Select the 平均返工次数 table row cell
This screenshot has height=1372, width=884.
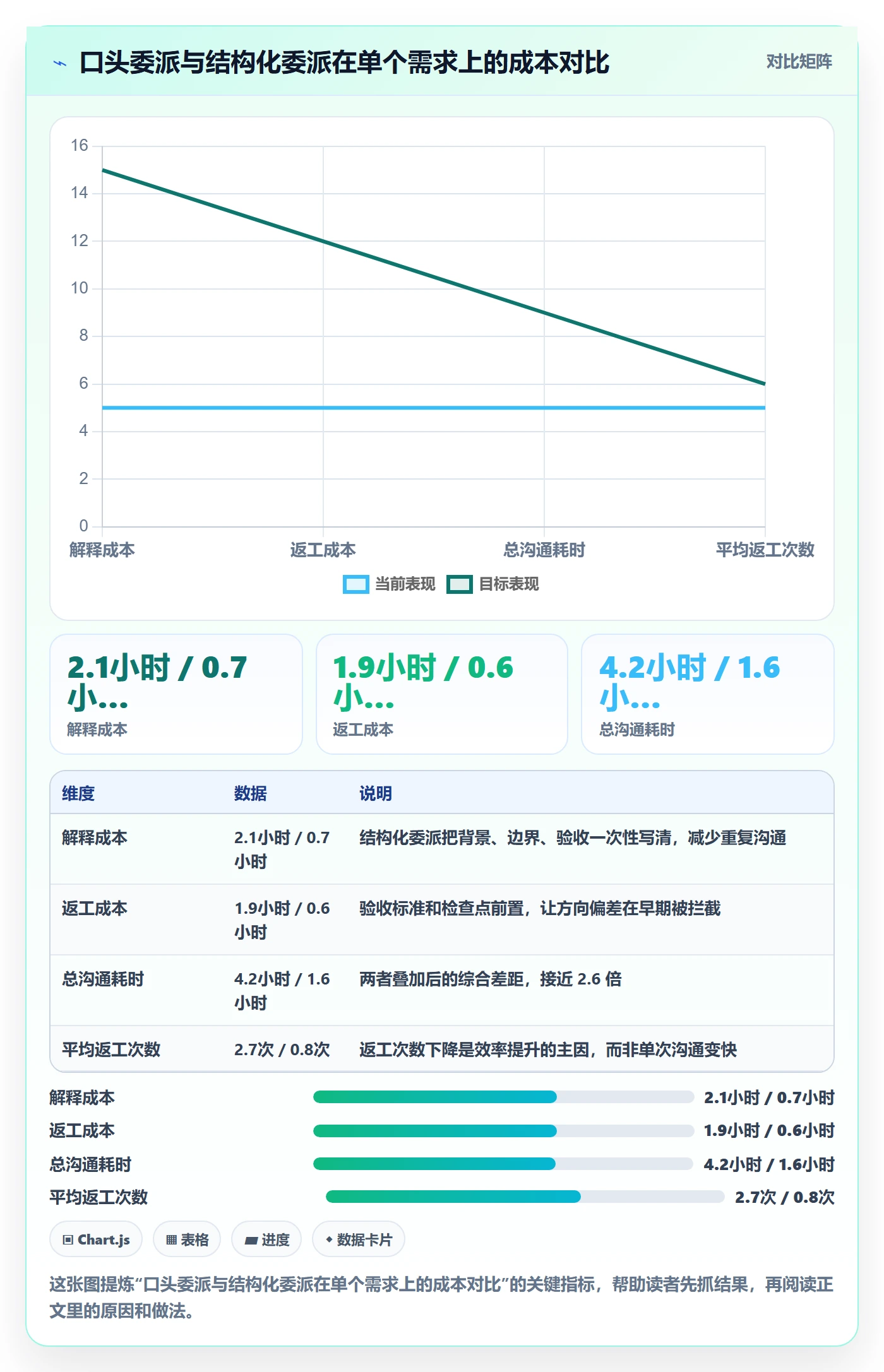click(x=111, y=1050)
